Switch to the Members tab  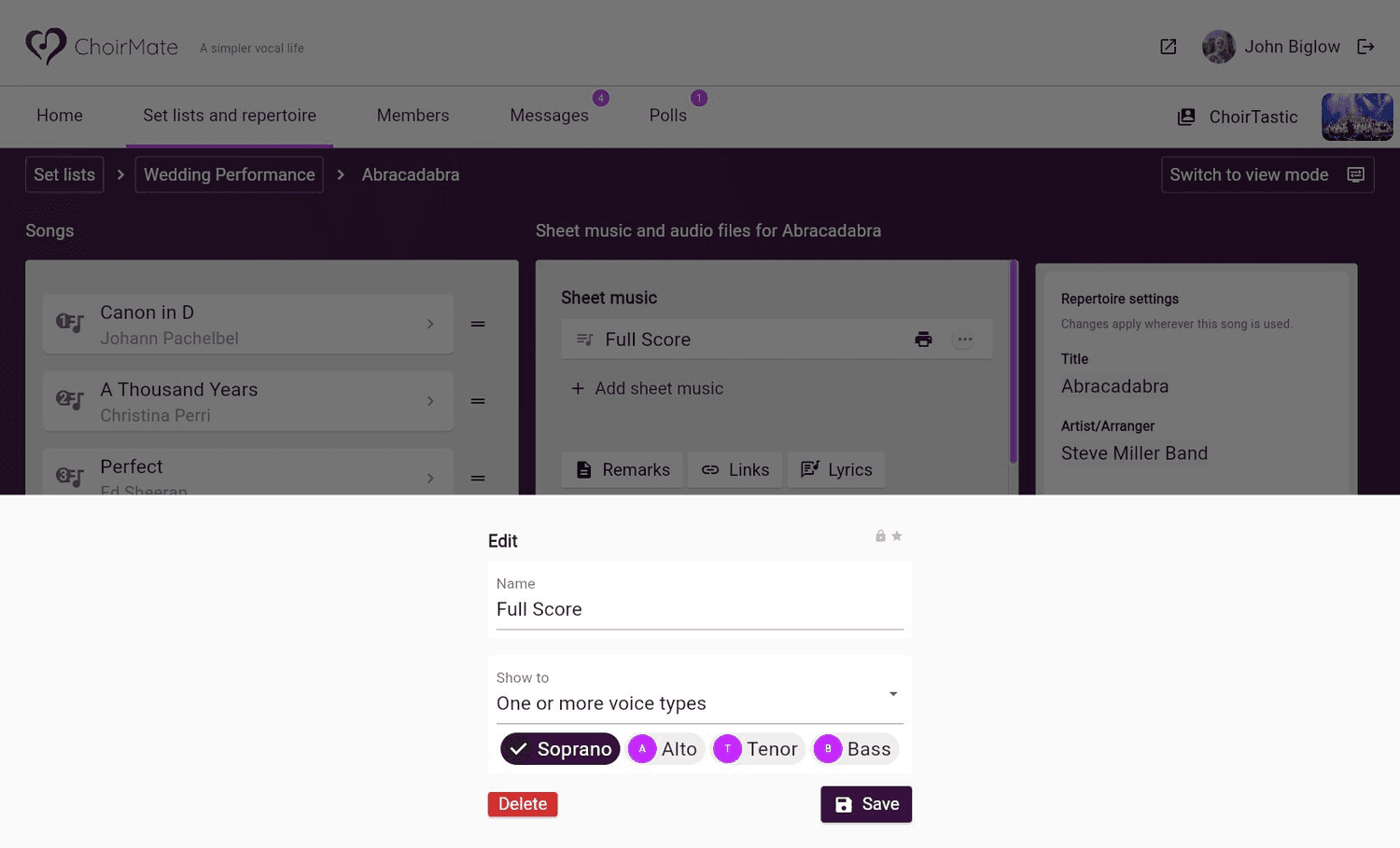point(413,116)
